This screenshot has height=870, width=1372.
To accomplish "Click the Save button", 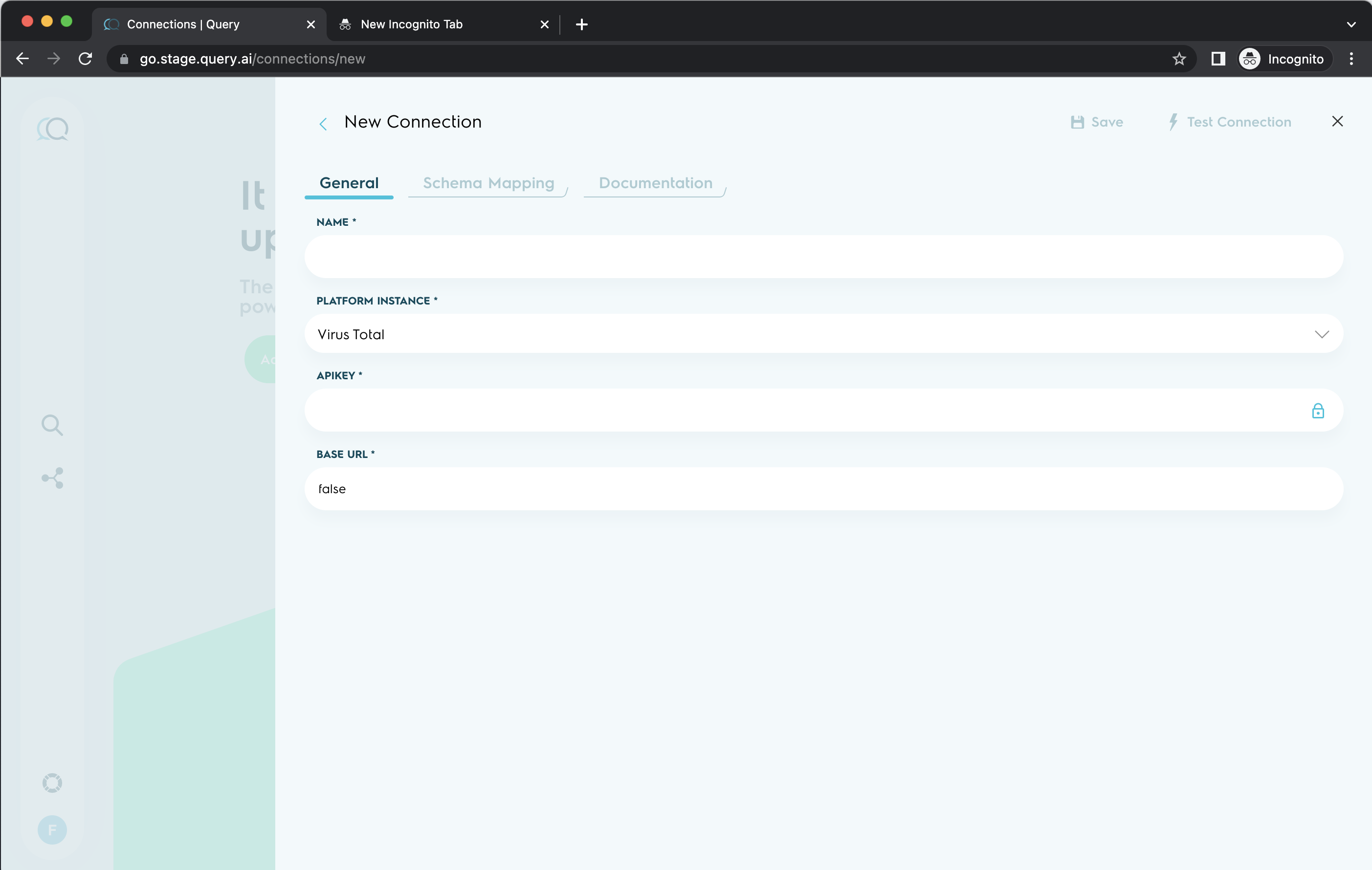I will point(1097,122).
